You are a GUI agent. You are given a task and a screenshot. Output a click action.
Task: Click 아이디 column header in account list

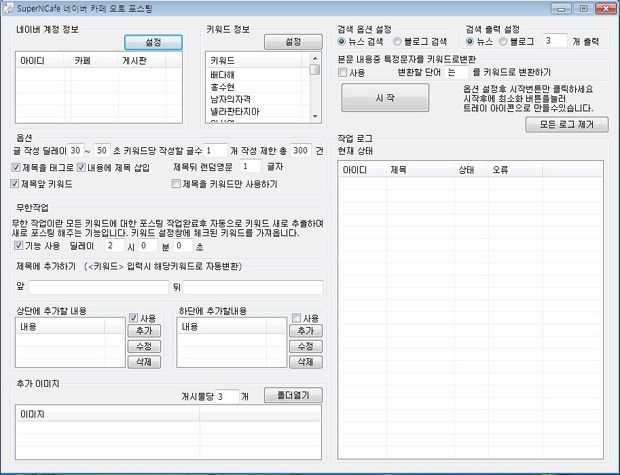pyautogui.click(x=40, y=61)
